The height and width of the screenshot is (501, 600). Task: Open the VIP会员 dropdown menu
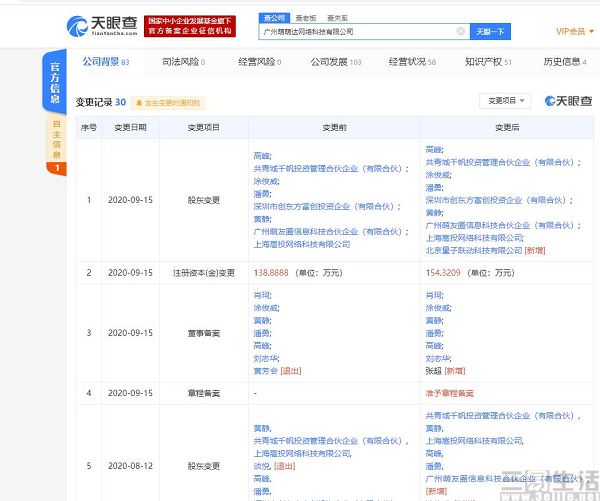pos(574,31)
